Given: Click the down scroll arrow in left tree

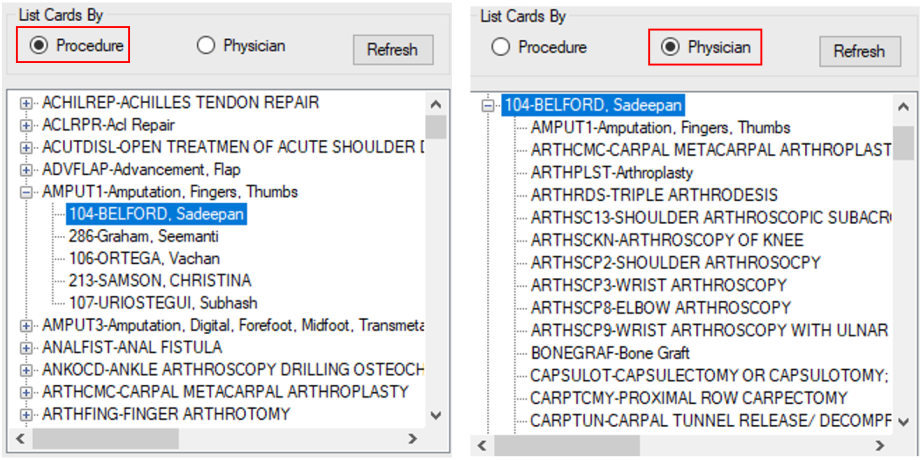Looking at the screenshot, I should 434,414.
